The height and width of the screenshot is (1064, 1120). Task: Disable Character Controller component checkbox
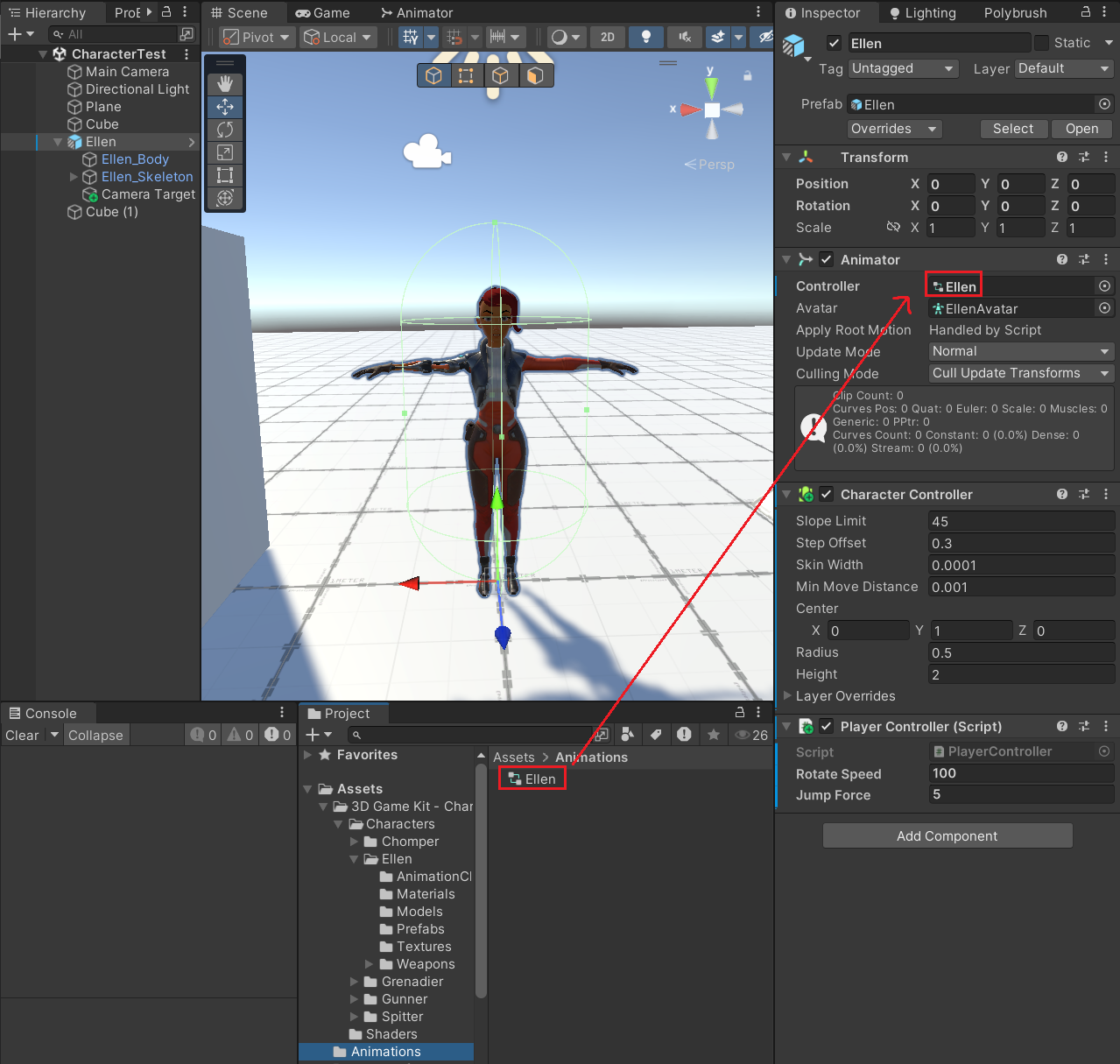(827, 495)
